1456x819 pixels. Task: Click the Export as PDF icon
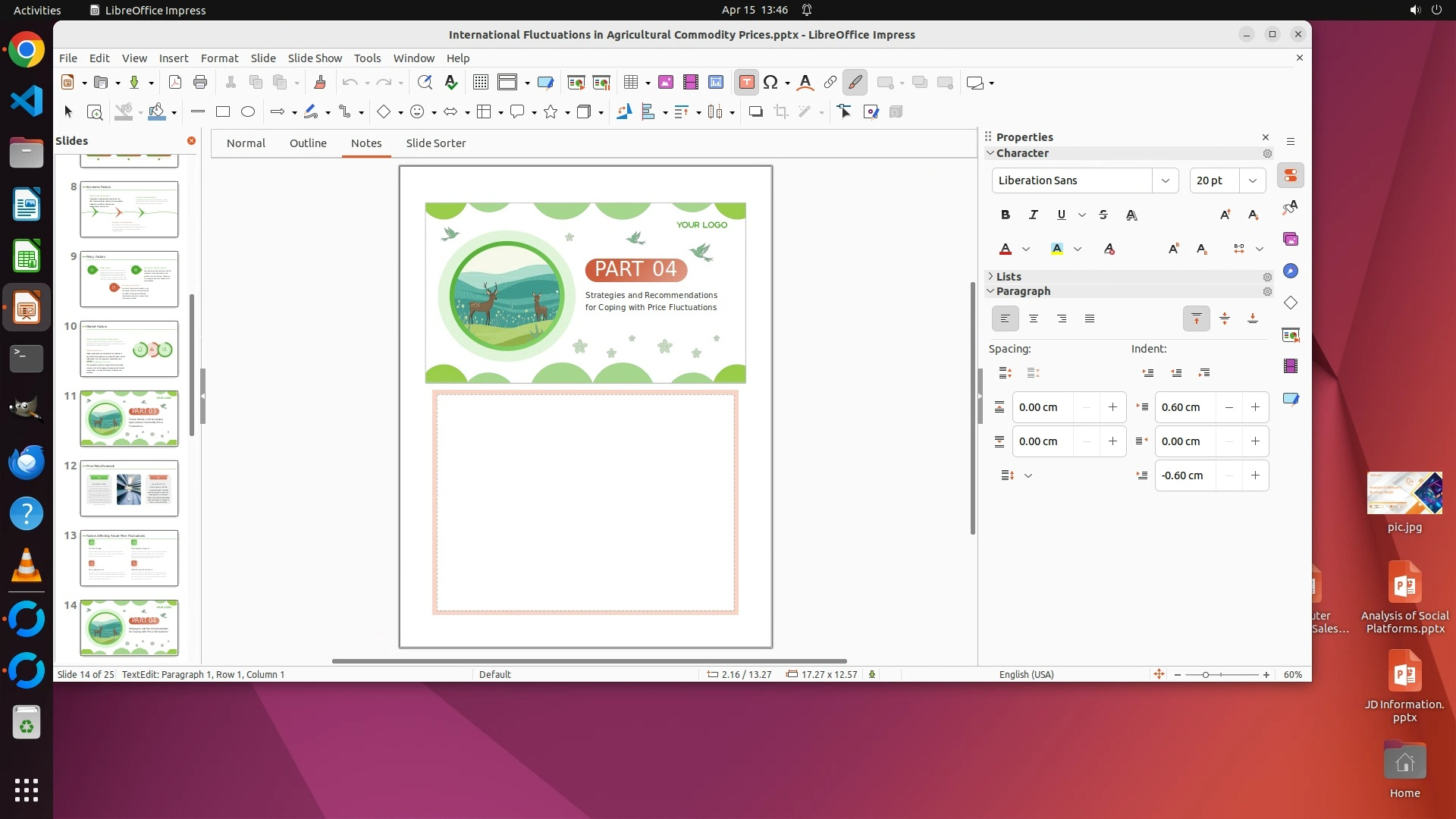click(175, 83)
